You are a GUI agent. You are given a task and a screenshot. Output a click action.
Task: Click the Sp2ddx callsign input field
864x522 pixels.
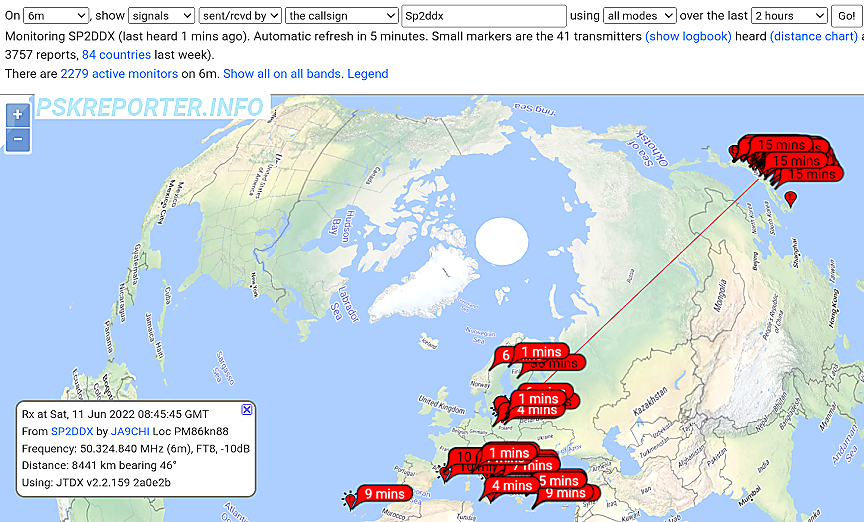point(483,16)
